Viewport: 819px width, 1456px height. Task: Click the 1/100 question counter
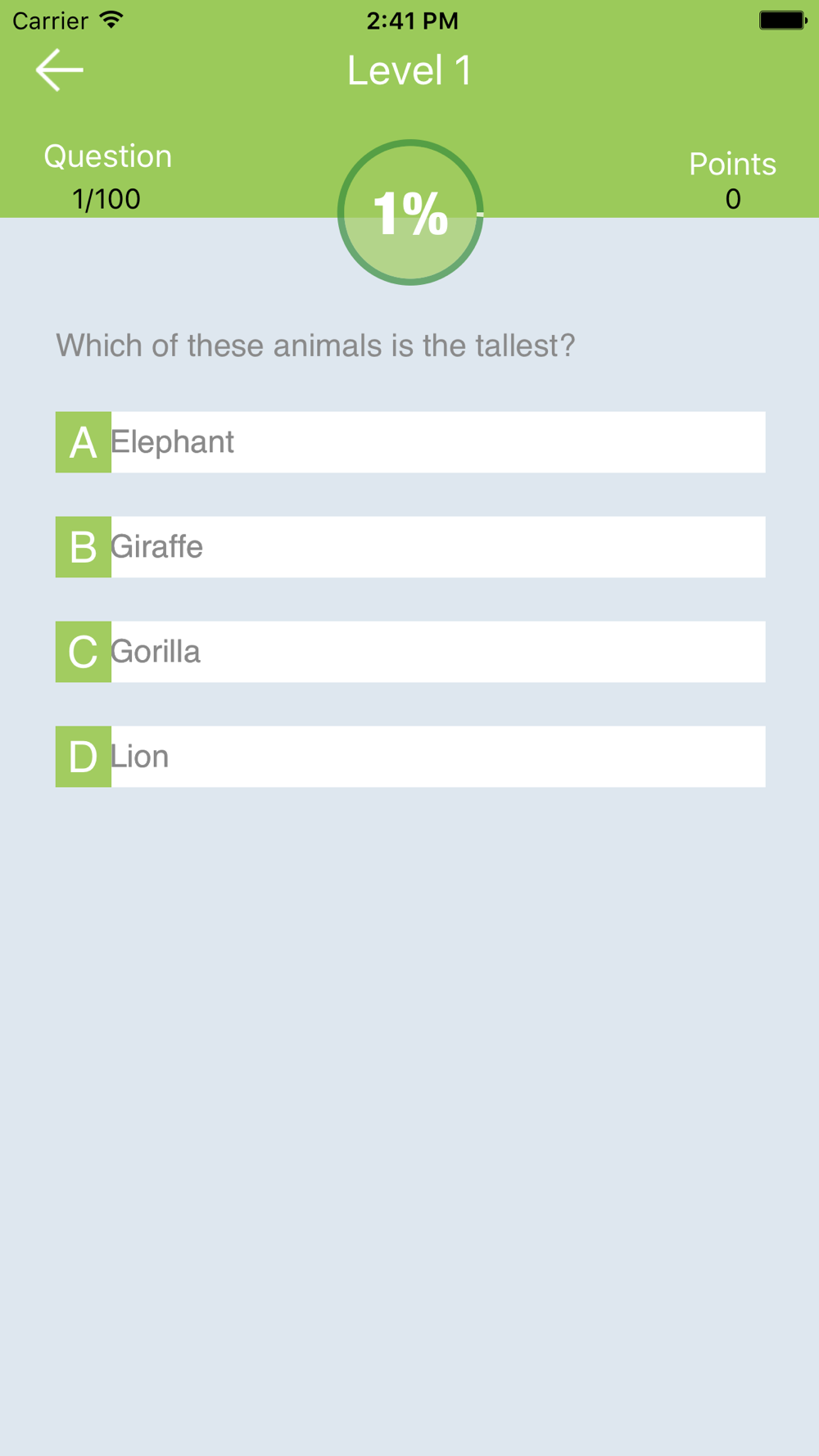106,199
